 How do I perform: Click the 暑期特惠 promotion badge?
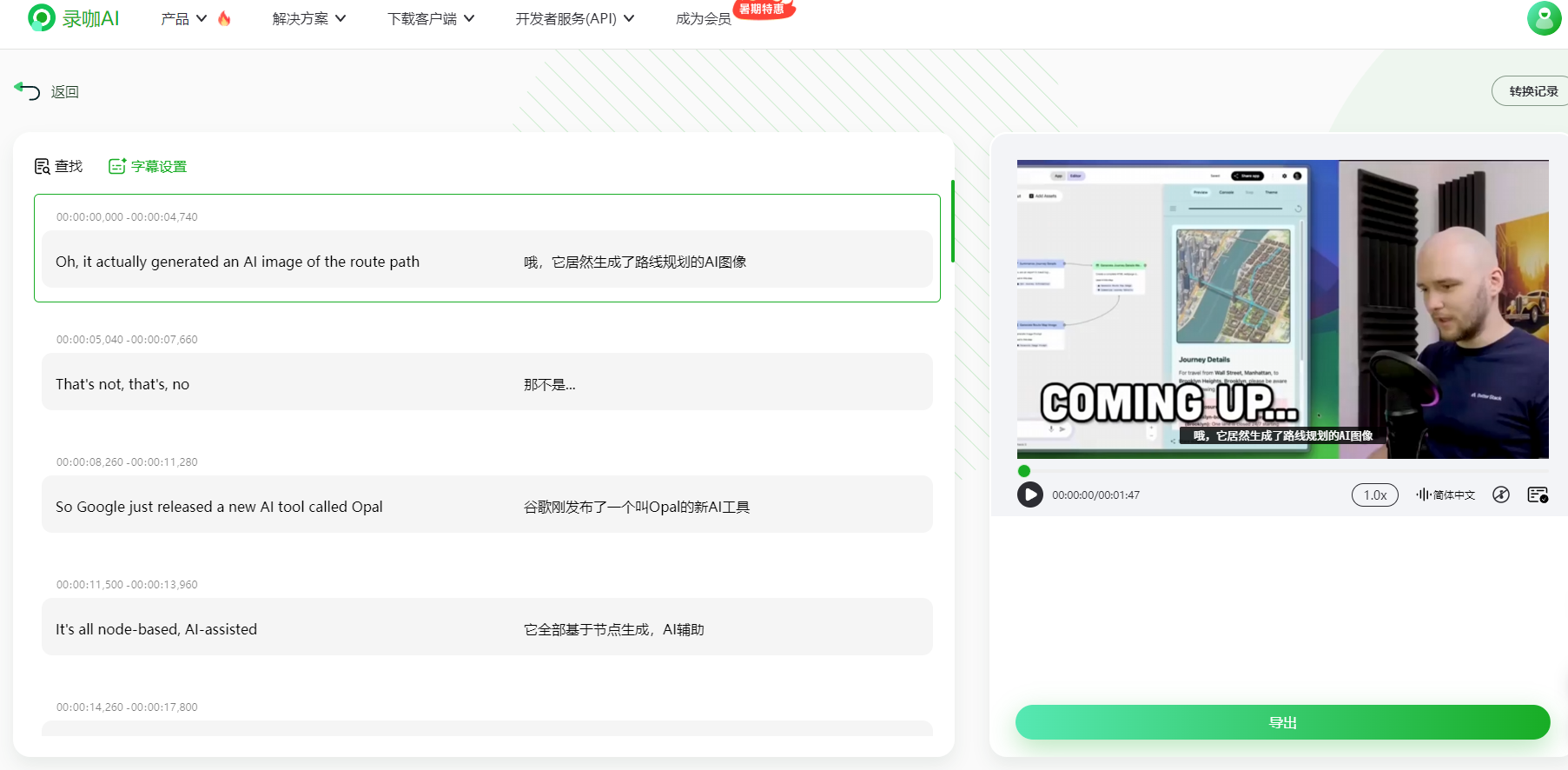coord(763,9)
